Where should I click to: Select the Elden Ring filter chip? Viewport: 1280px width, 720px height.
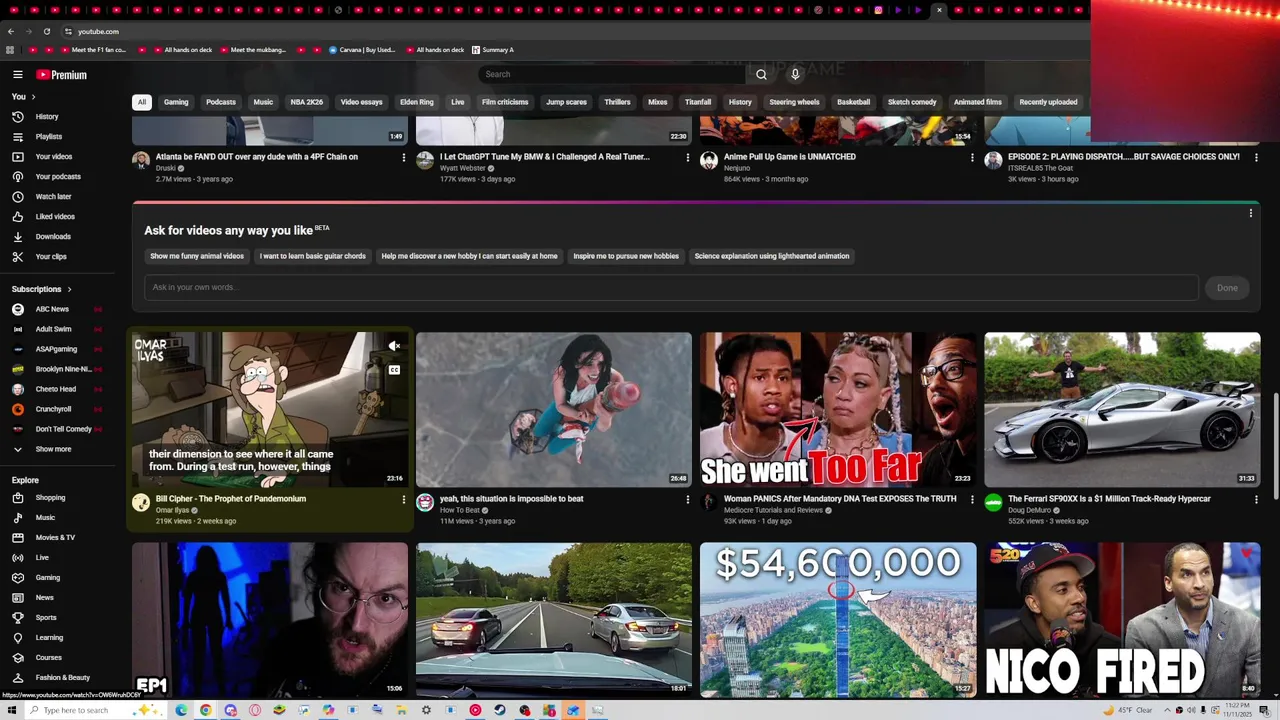coord(417,102)
